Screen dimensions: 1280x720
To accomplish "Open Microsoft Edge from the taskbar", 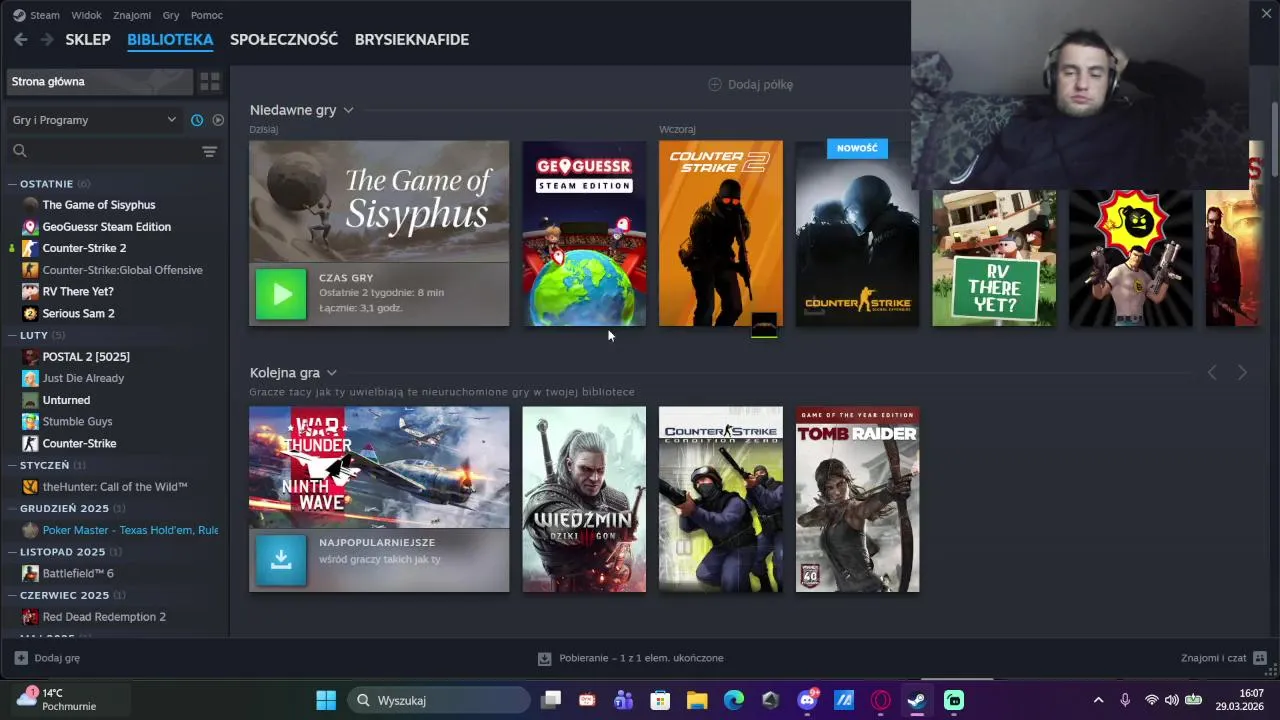I will point(734,700).
